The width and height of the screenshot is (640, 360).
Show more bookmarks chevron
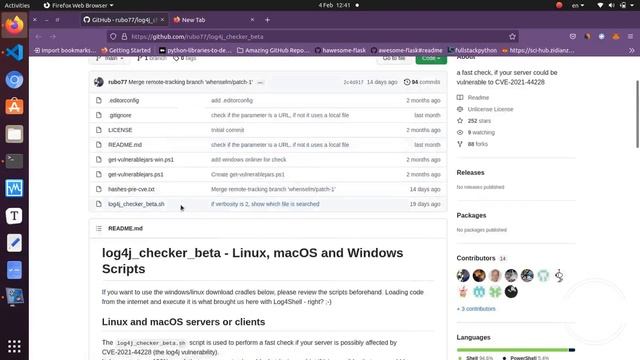[x=631, y=50]
